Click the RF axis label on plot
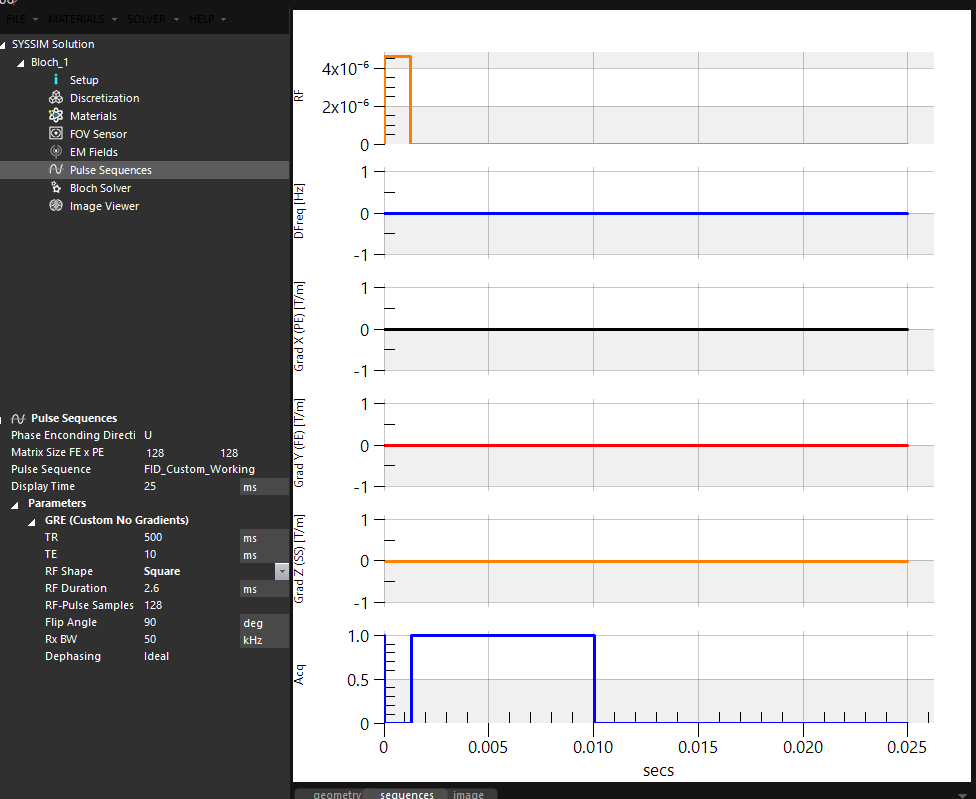The image size is (976, 799). click(x=299, y=96)
